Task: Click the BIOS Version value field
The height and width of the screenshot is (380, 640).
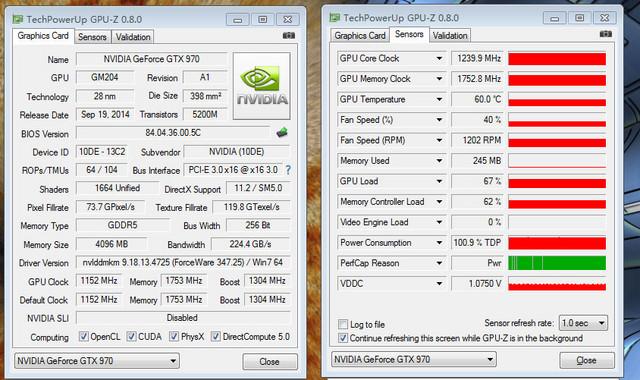Action: tap(173, 133)
